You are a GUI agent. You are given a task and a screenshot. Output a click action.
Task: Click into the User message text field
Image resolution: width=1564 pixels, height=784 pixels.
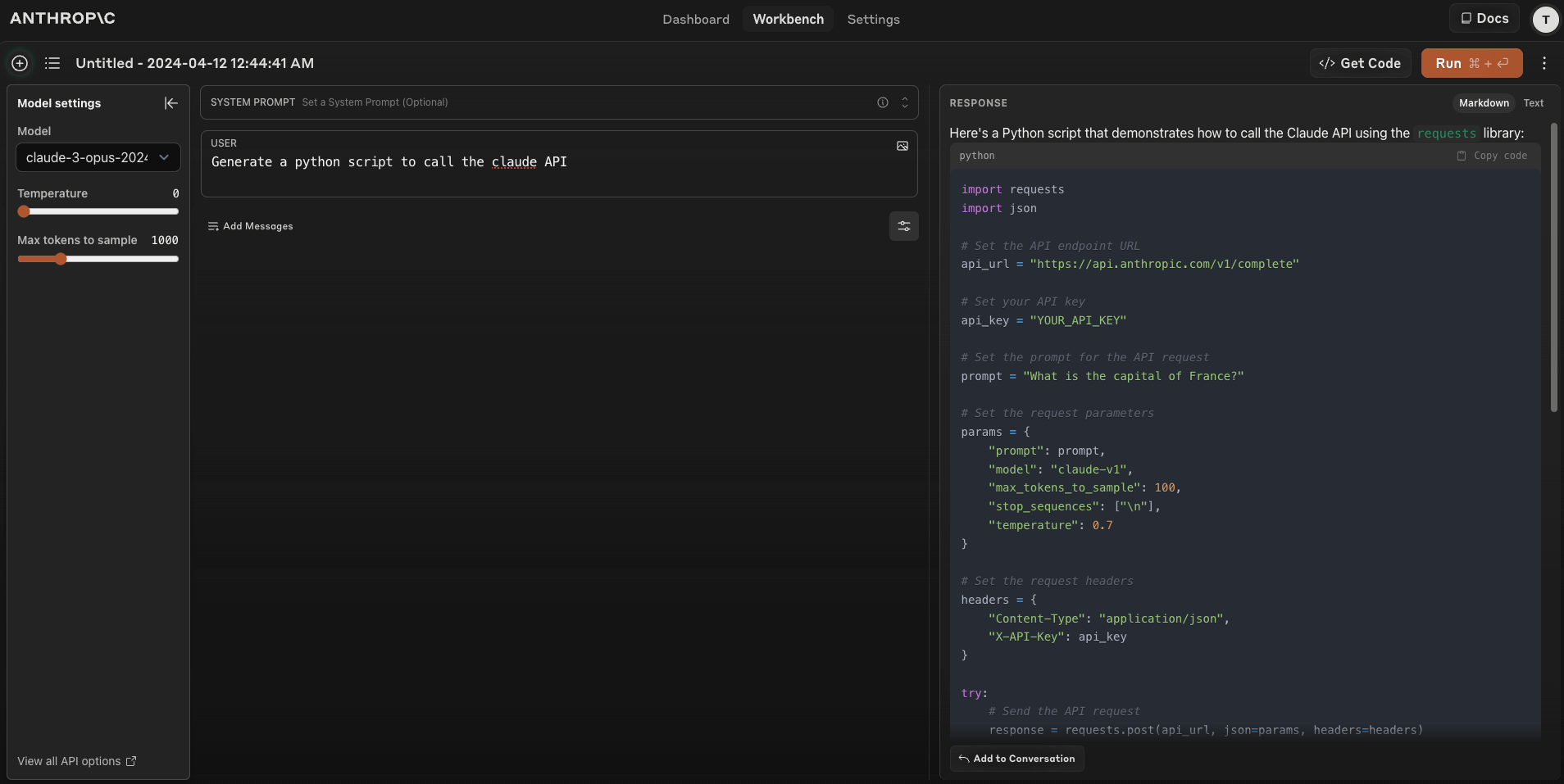click(559, 164)
